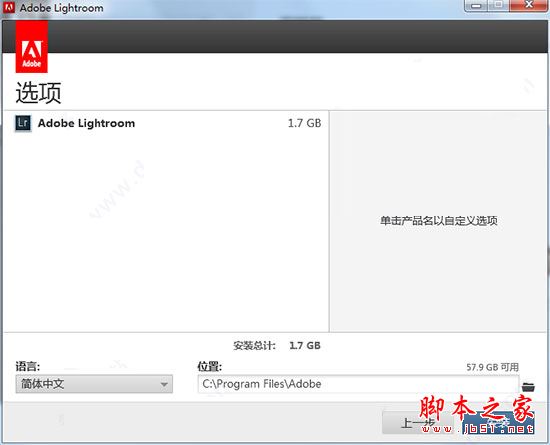
Task: Click the C:\Program Files\Adobe location field
Action: [358, 384]
